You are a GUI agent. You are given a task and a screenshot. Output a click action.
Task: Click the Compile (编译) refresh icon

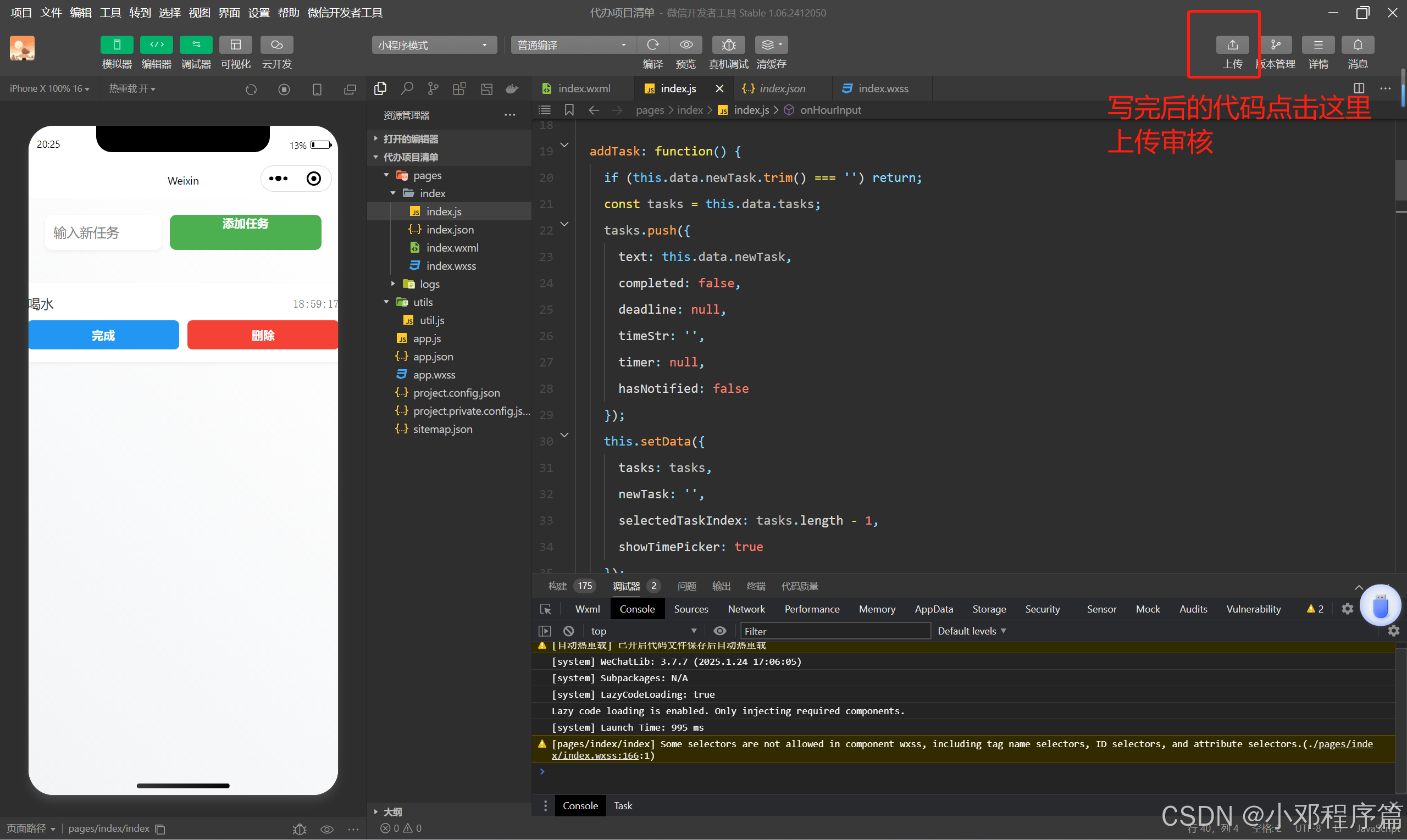(653, 44)
